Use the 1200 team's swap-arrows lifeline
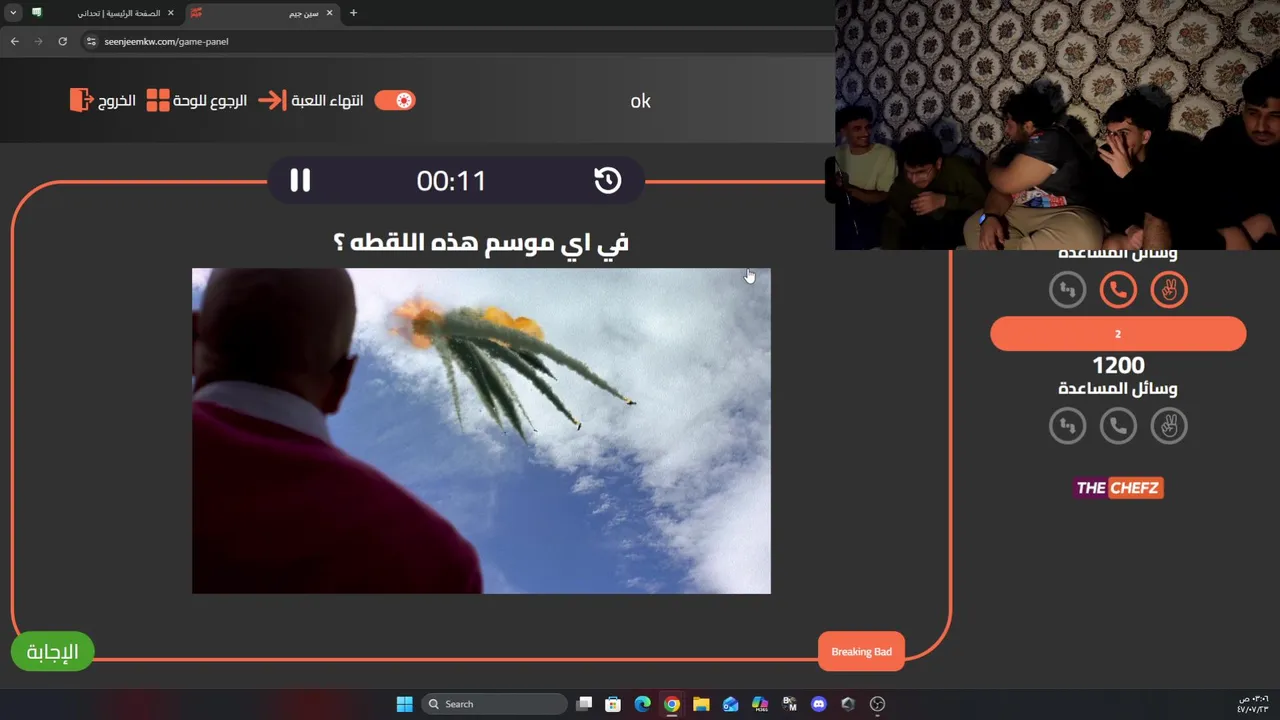This screenshot has width=1280, height=720. tap(1067, 426)
